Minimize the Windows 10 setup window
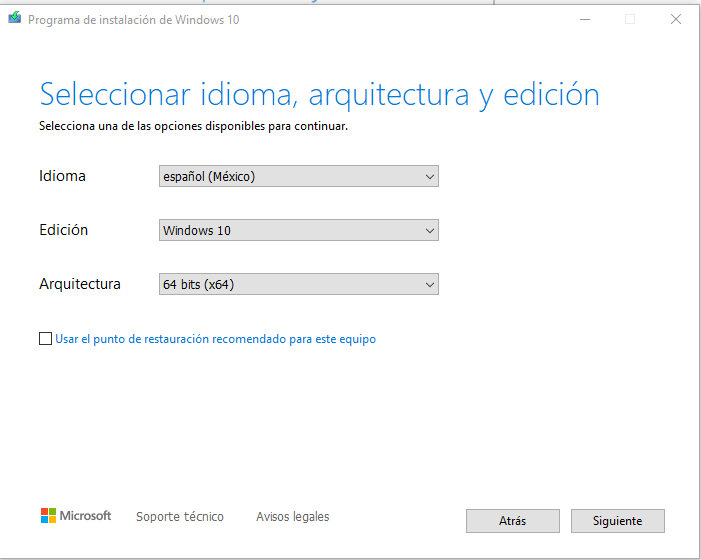The height and width of the screenshot is (560, 701). 585,19
